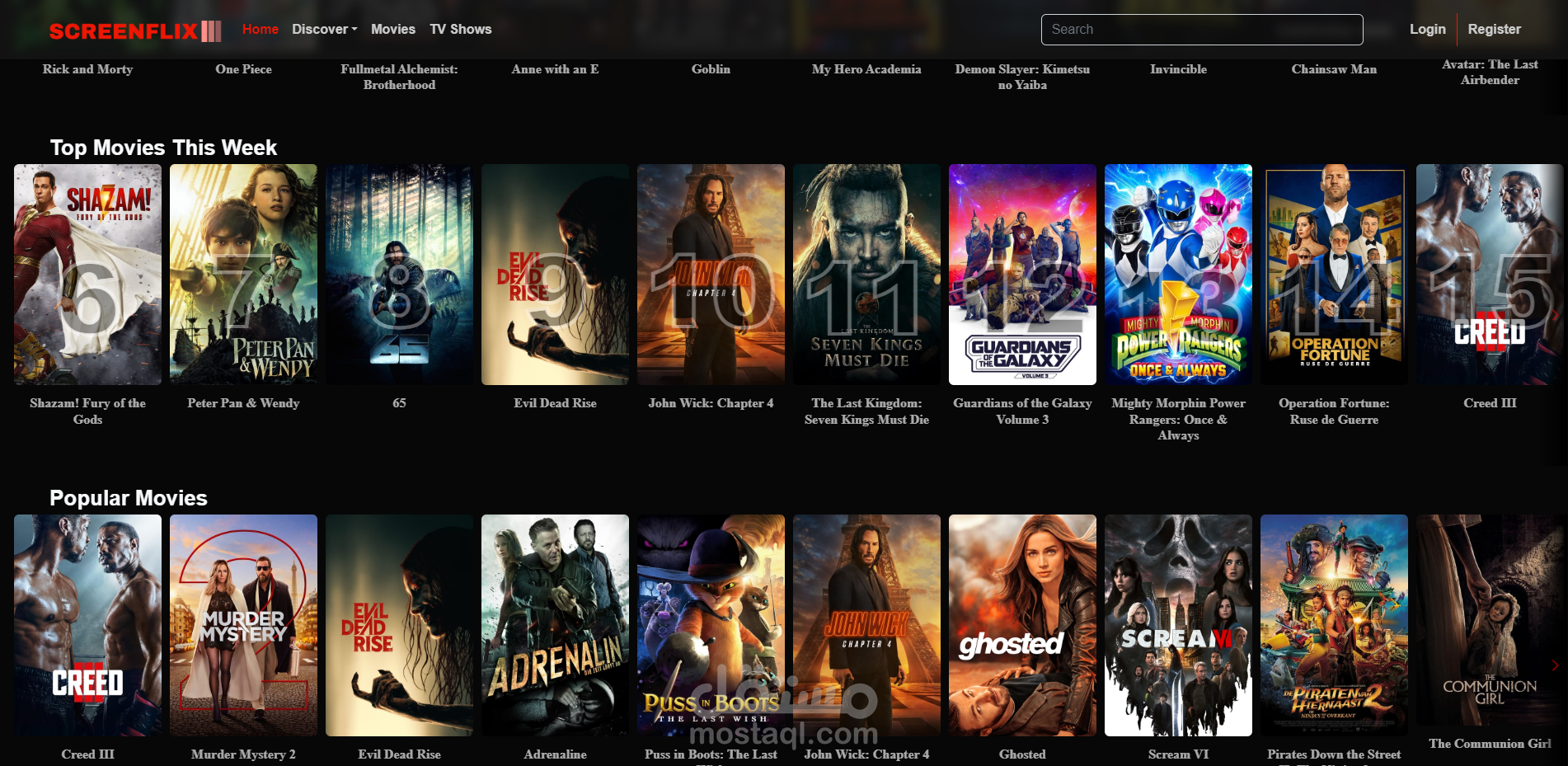Open Peter Pan & Wendy title under Top Movies
The width and height of the screenshot is (1568, 766).
click(x=243, y=403)
